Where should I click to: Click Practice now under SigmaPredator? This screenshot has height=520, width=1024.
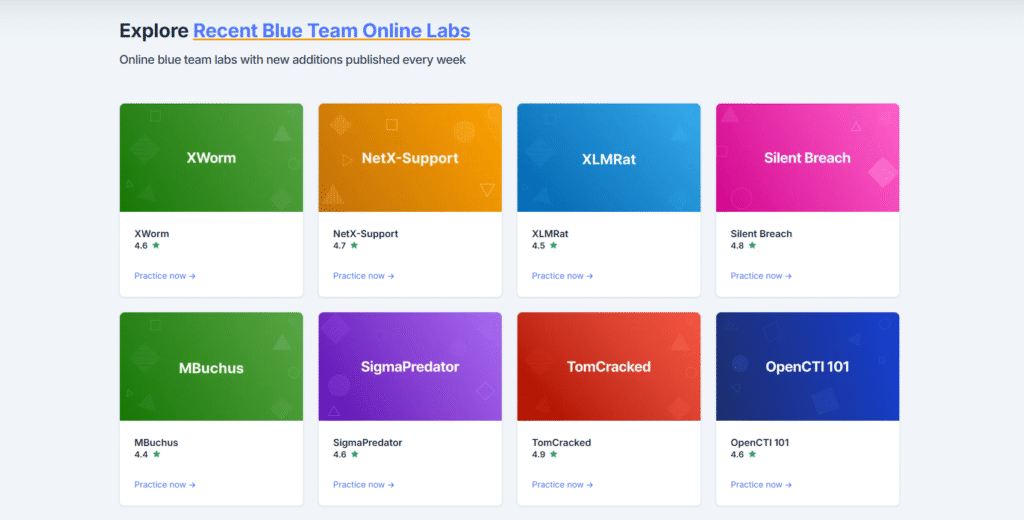[364, 485]
